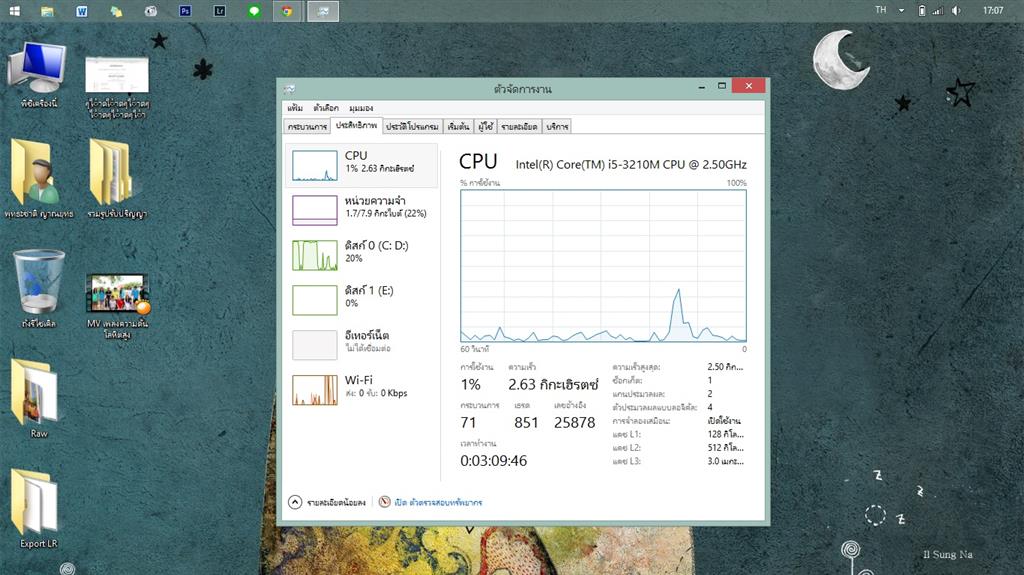This screenshot has height=575, width=1024.
Task: Switch to the Users tab
Action: [485, 127]
